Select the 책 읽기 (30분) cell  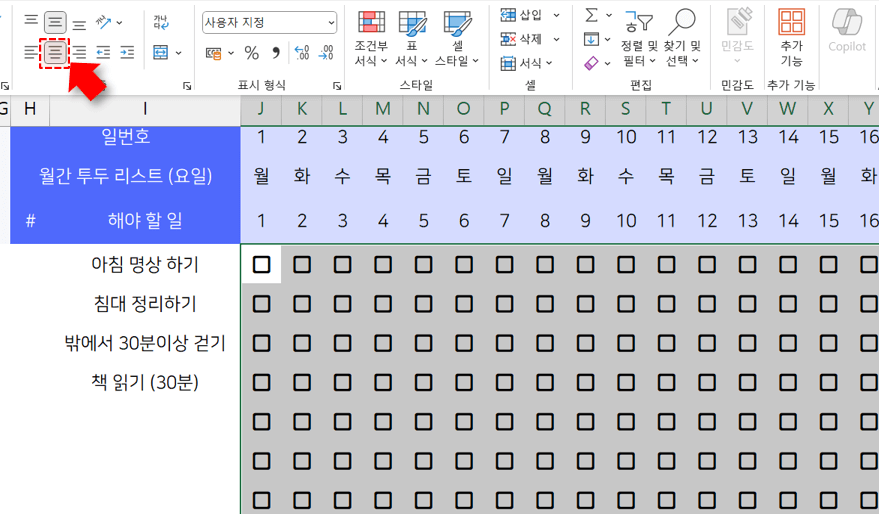tap(145, 382)
